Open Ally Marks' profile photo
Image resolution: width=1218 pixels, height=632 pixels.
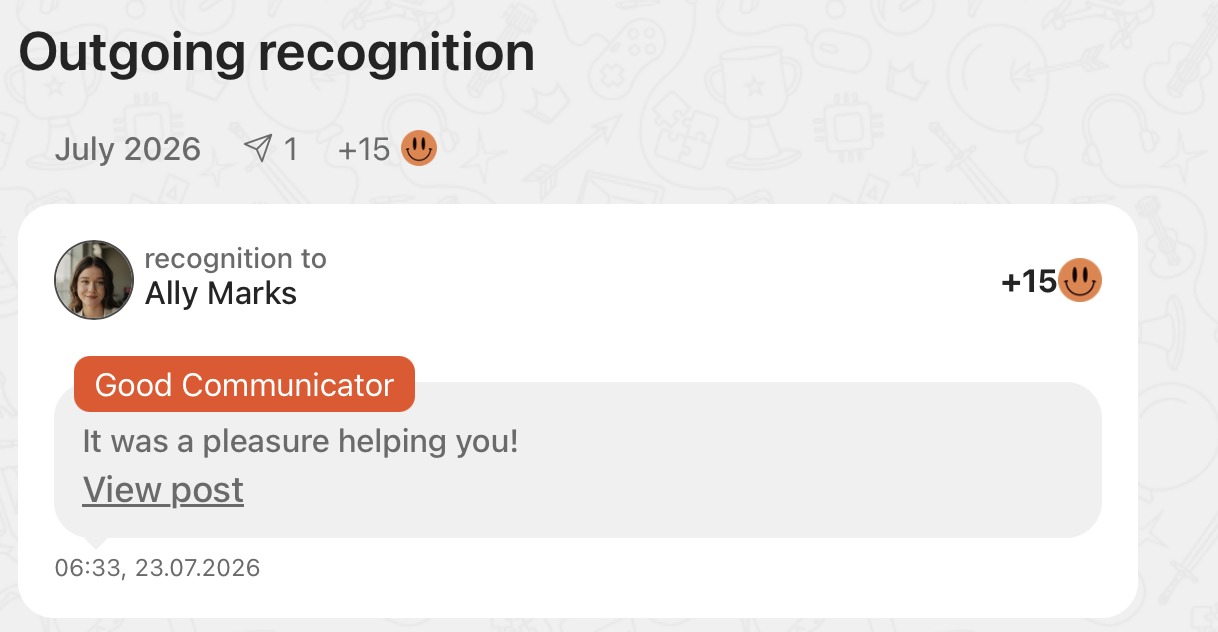94,280
